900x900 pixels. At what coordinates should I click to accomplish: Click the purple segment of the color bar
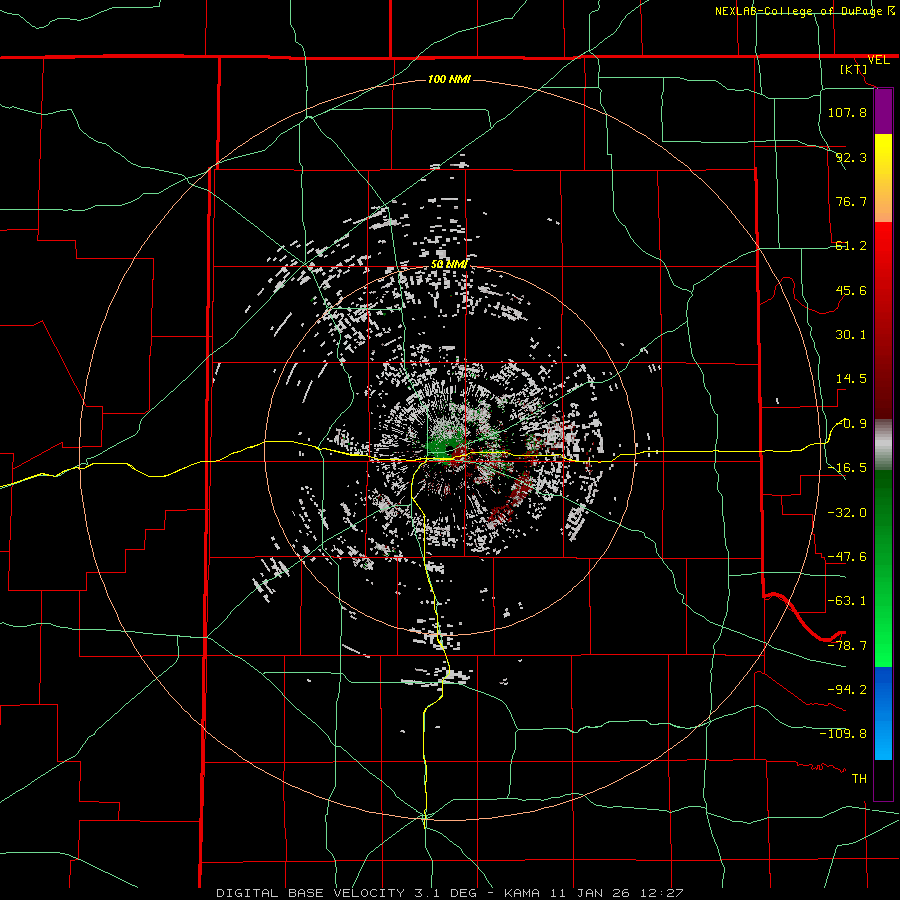pyautogui.click(x=883, y=112)
